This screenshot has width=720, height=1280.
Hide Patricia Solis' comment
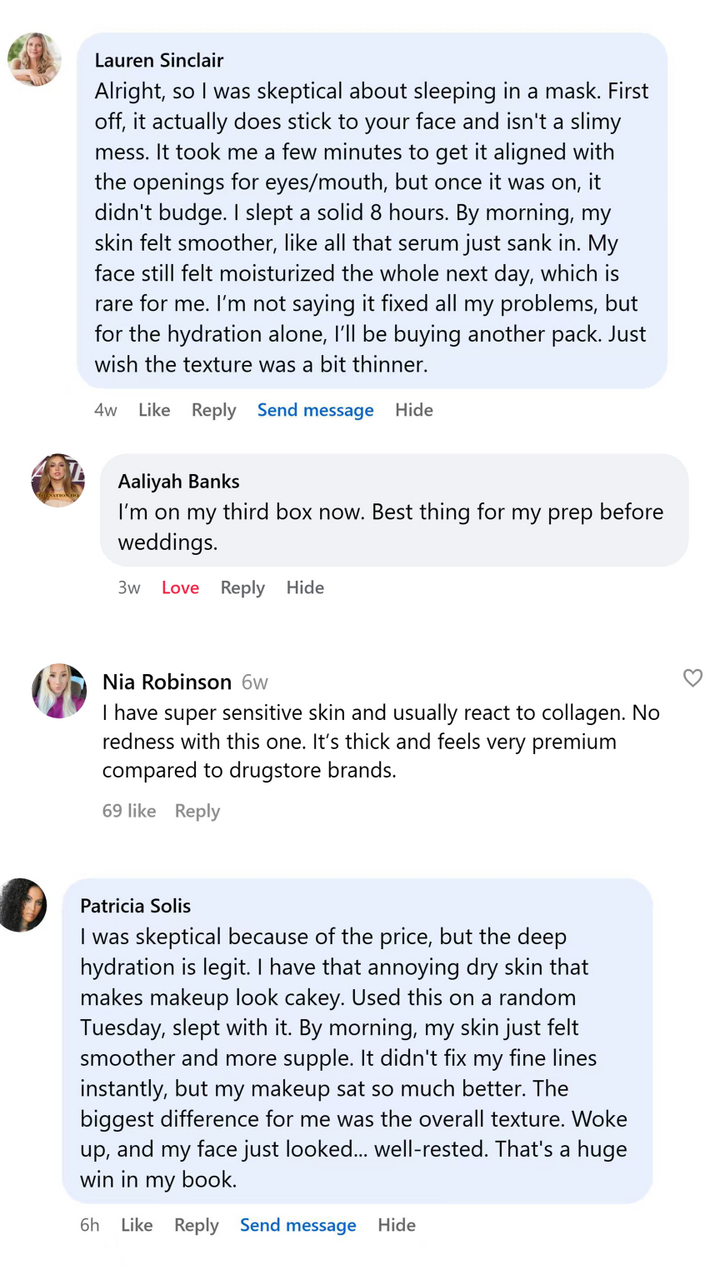(x=396, y=1225)
